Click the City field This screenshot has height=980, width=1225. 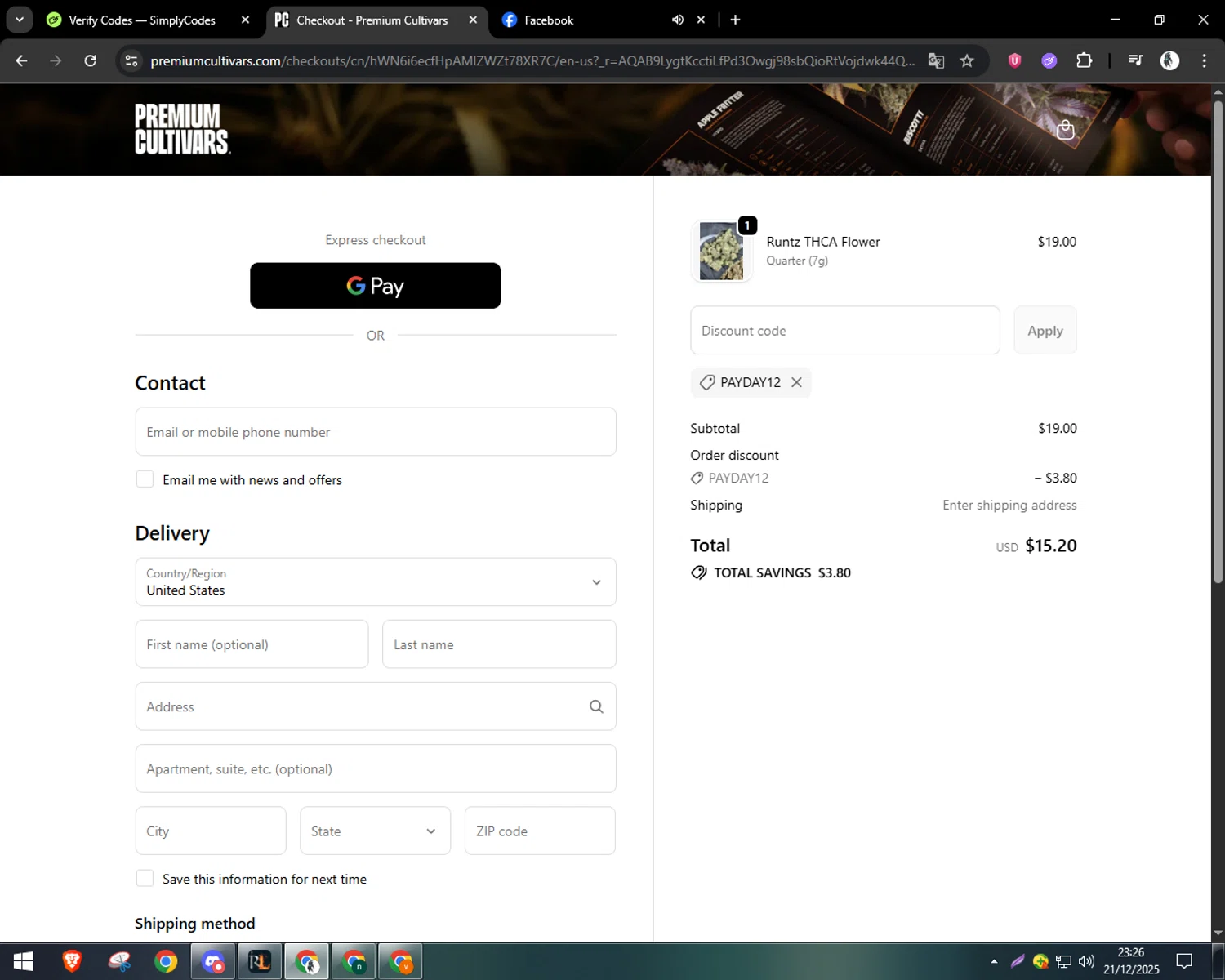point(211,831)
